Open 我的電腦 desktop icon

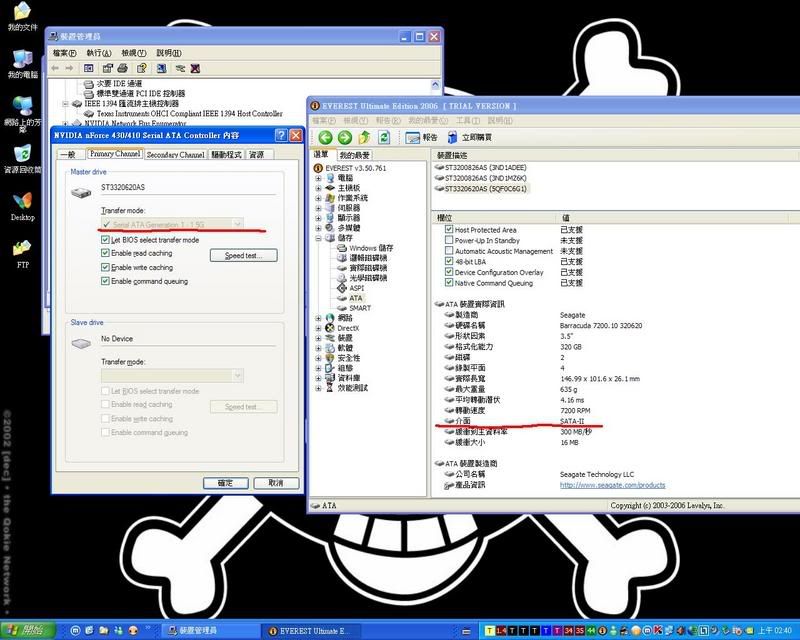pyautogui.click(x=22, y=64)
